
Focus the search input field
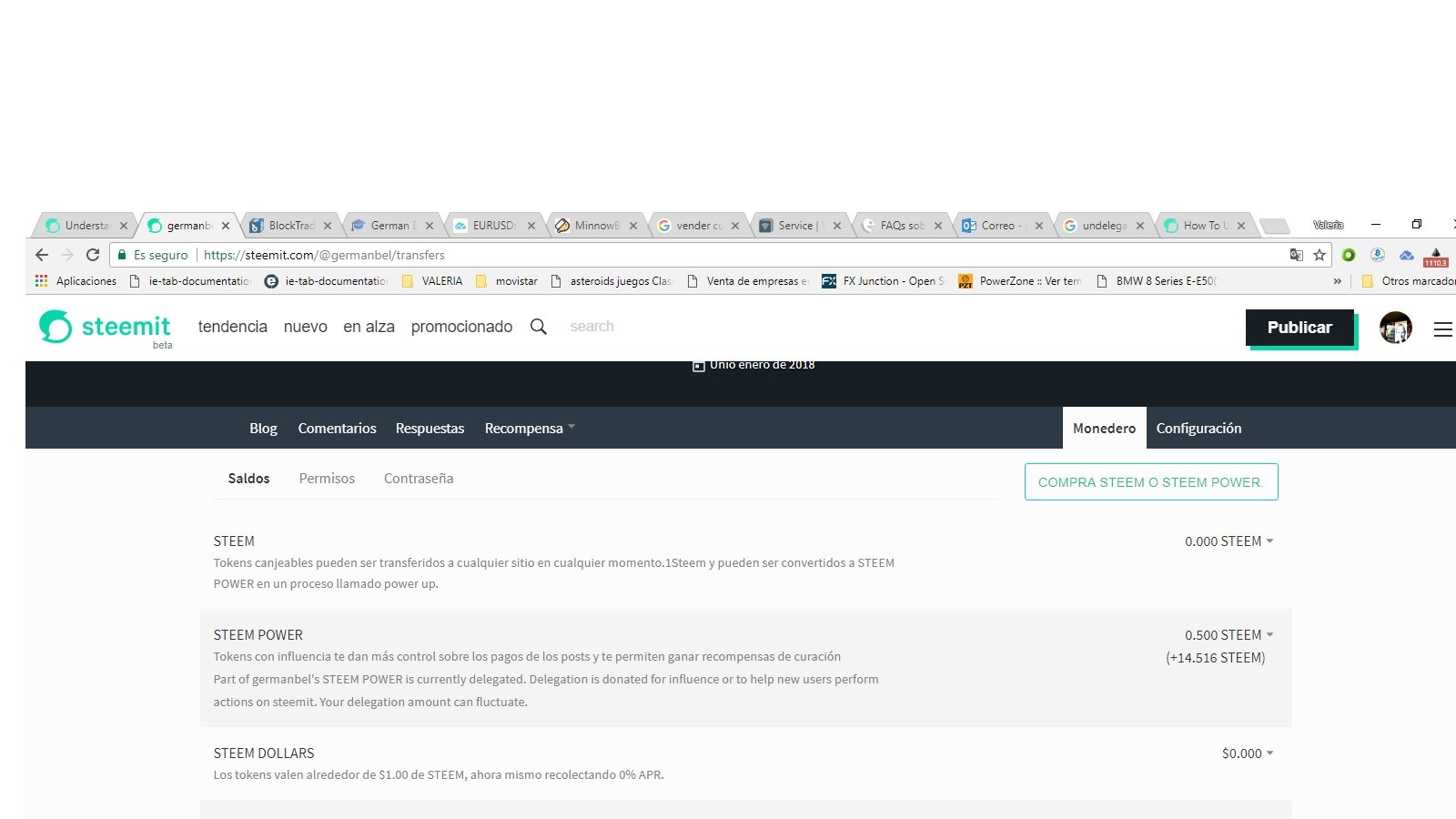(x=591, y=327)
